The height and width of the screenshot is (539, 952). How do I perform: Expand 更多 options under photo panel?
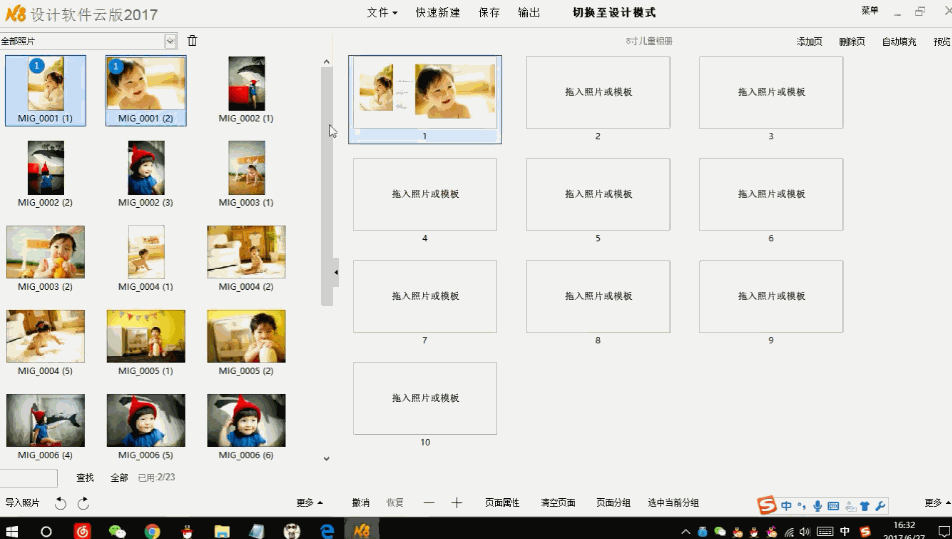309,503
